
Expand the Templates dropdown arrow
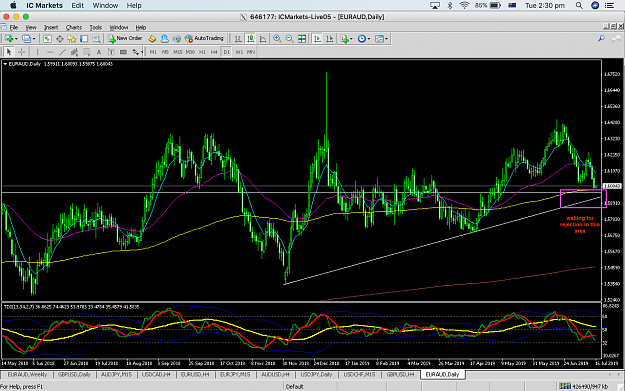coord(386,39)
